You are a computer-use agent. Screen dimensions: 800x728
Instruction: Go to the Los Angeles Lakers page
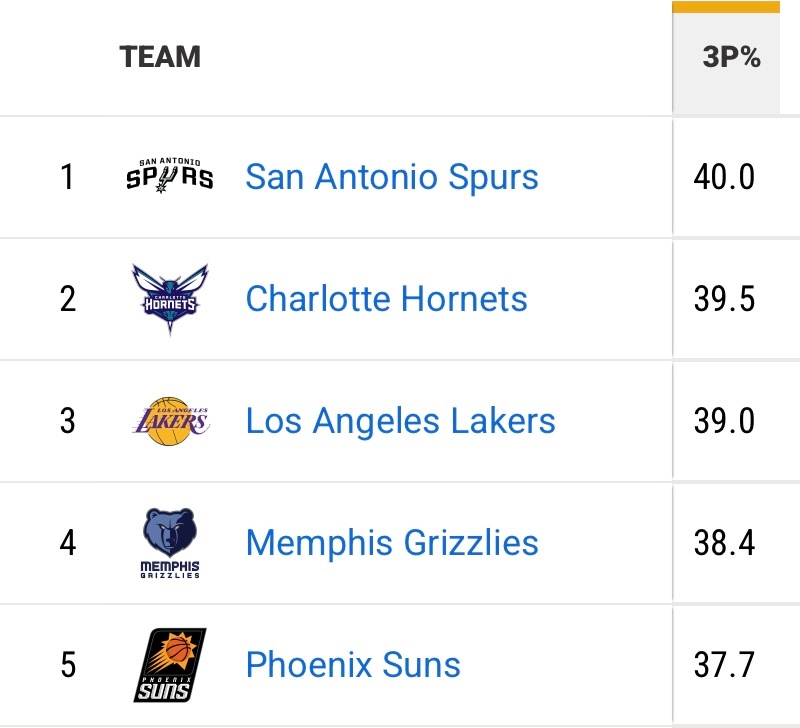click(x=400, y=421)
